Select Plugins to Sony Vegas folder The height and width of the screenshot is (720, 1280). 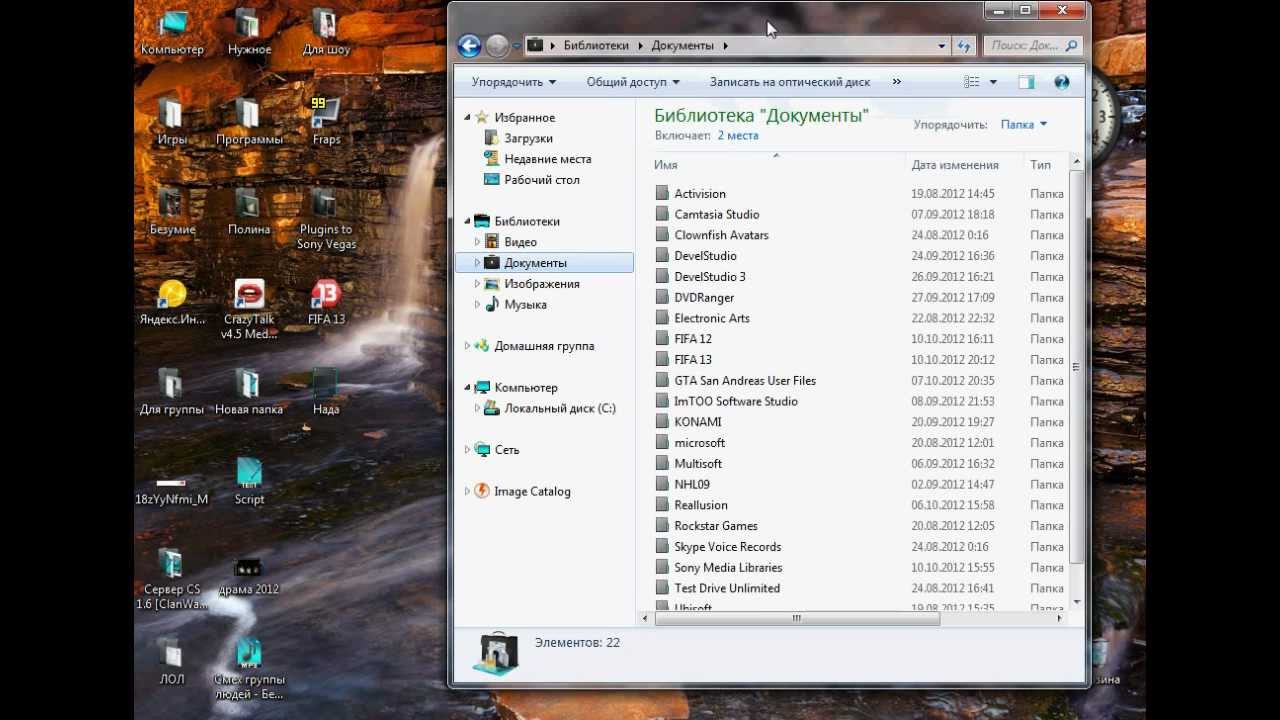326,219
